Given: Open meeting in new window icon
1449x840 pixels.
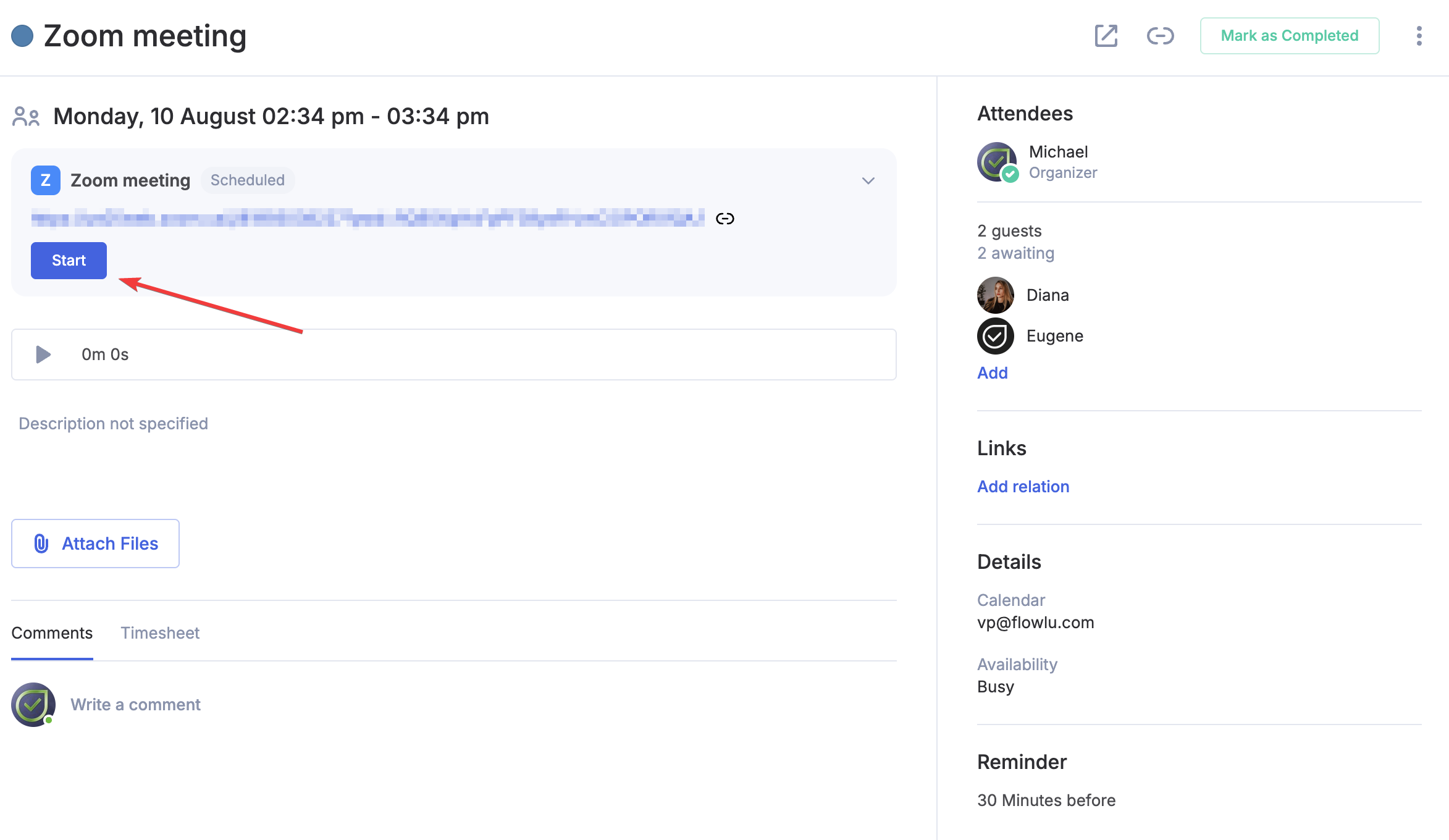Looking at the screenshot, I should [1106, 36].
